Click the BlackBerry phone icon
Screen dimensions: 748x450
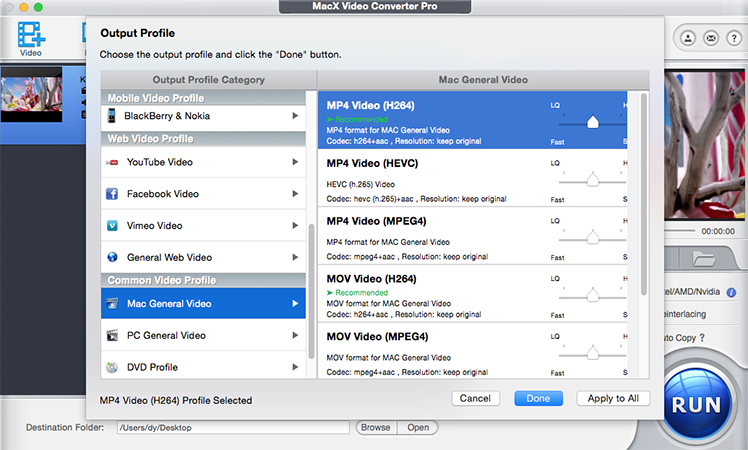click(x=112, y=116)
